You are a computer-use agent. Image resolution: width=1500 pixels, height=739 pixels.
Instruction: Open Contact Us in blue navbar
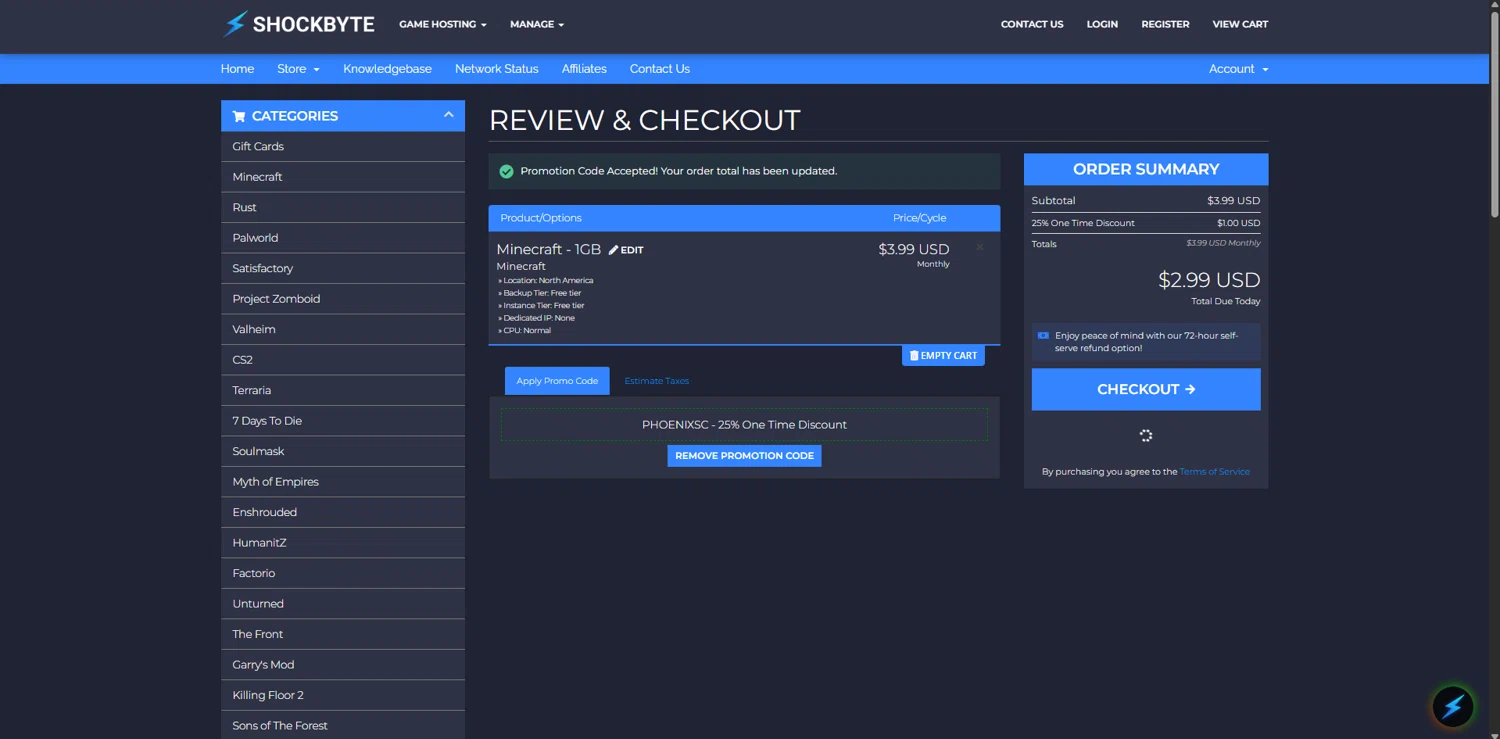click(x=660, y=69)
